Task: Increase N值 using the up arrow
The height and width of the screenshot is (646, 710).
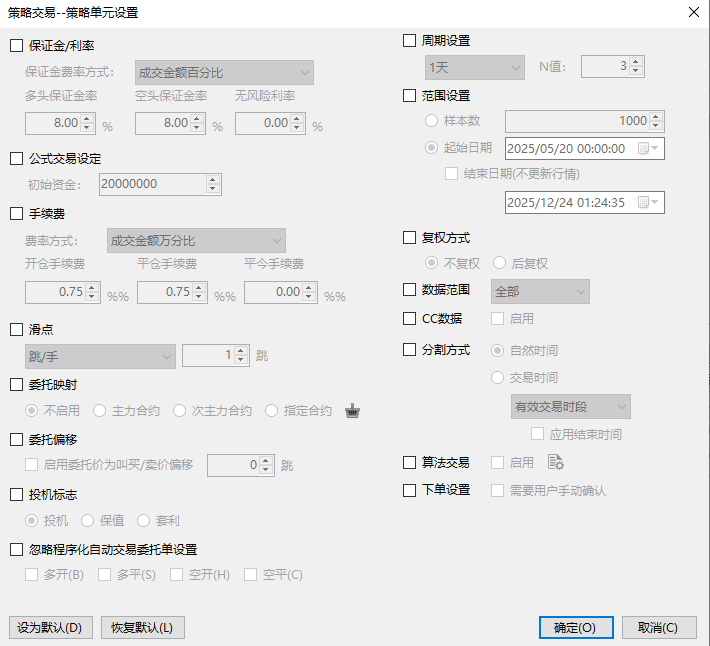Action: coord(637,63)
